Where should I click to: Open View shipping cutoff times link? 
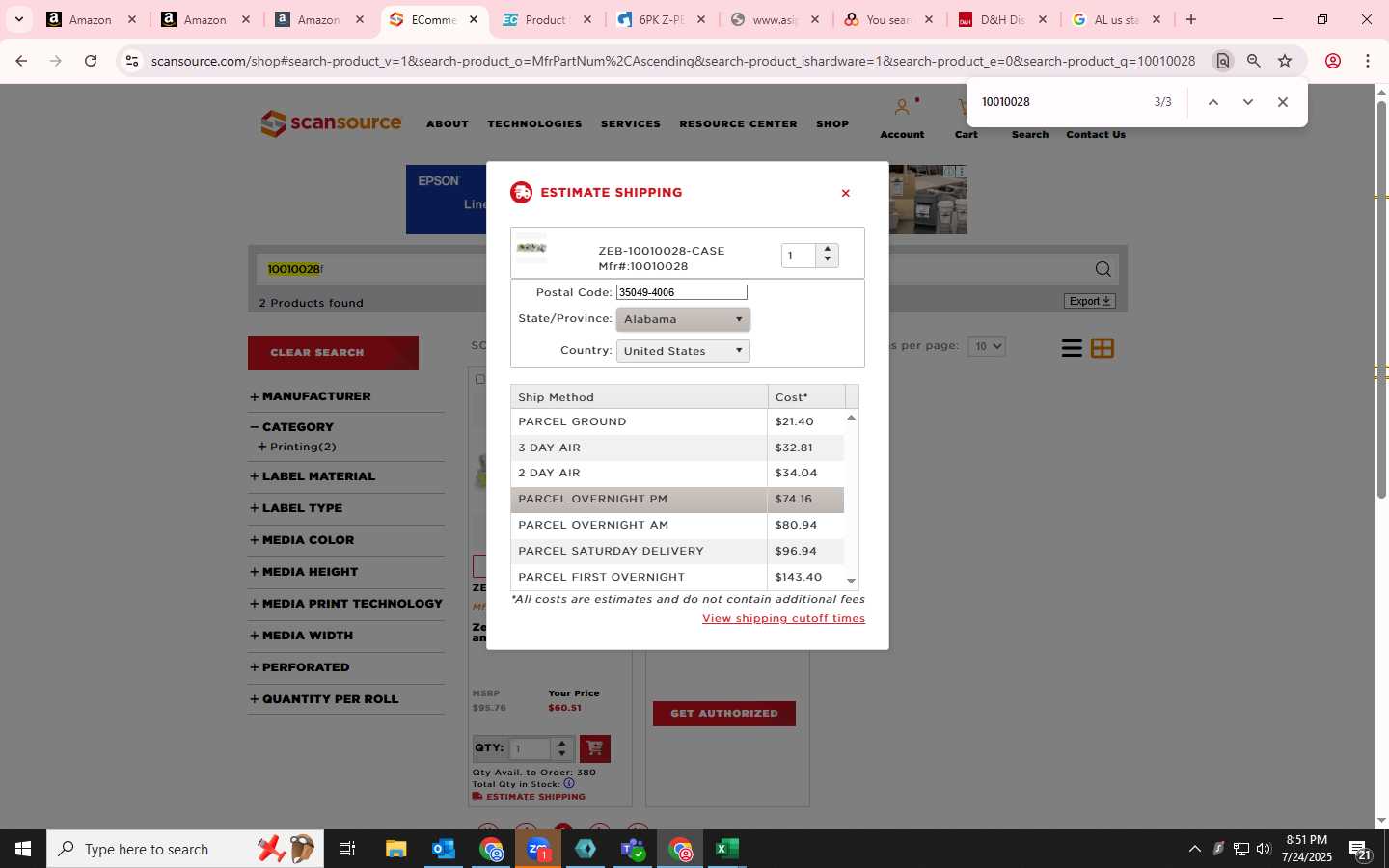coord(783,618)
